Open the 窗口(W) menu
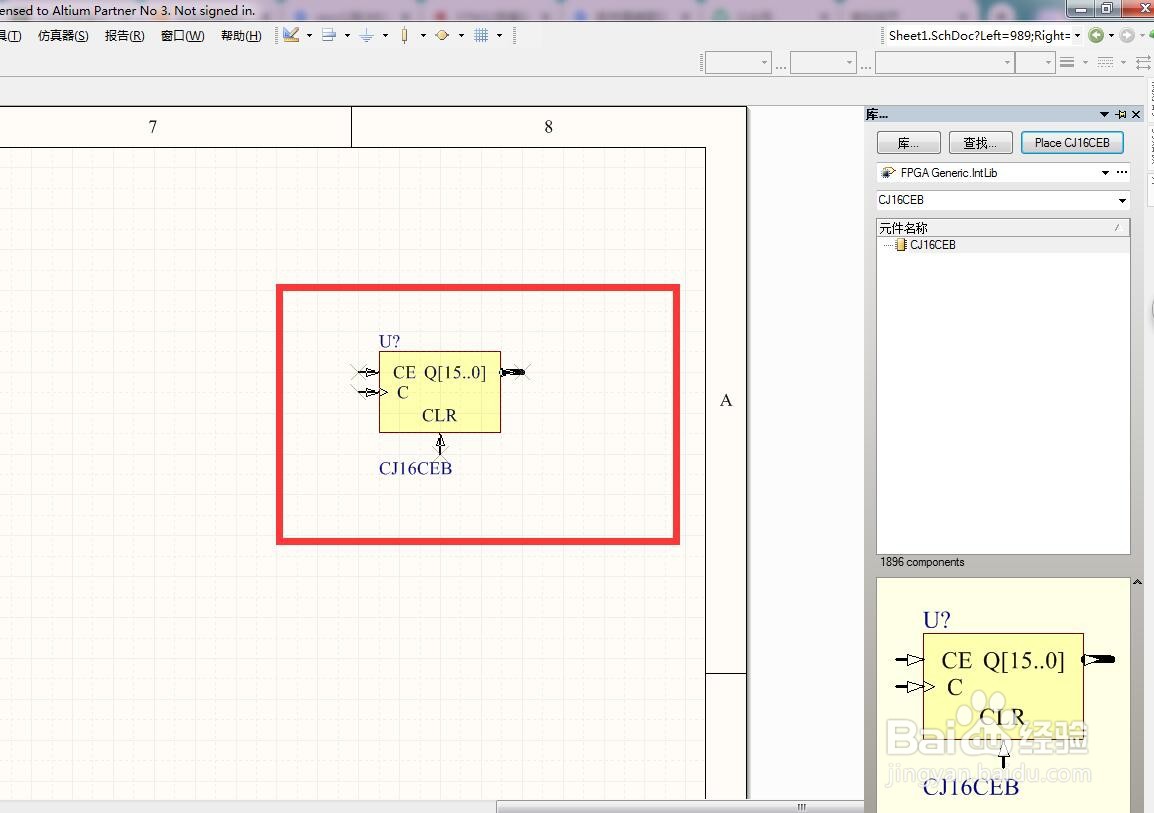Viewport: 1154px width, 813px height. tap(183, 35)
